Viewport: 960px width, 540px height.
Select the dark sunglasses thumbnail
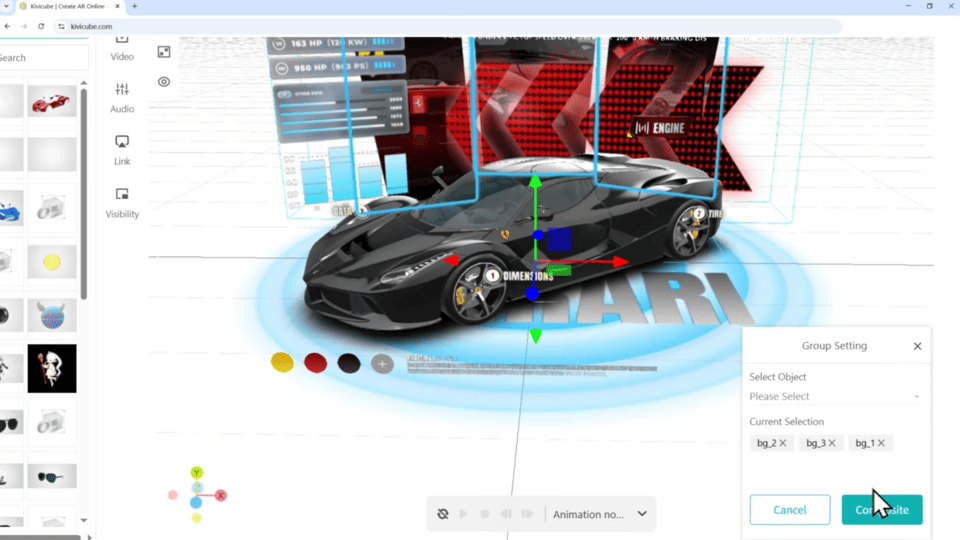tap(10, 424)
